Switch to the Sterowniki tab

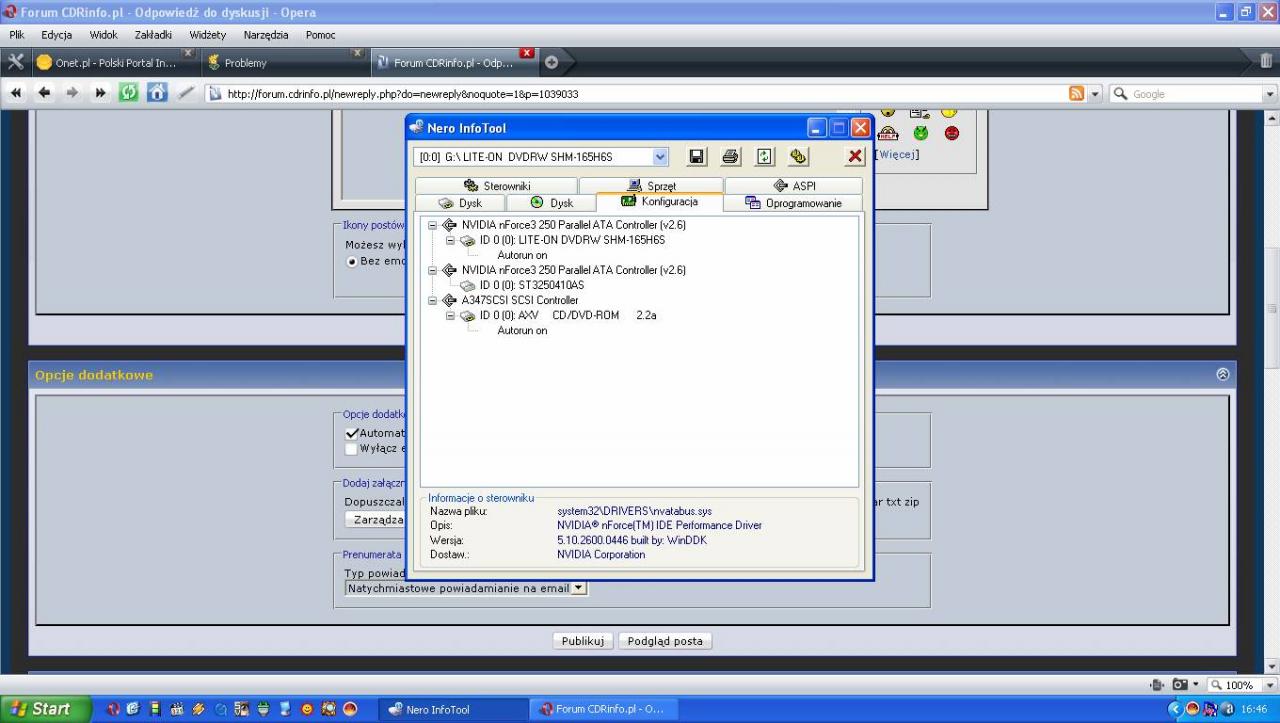pos(496,186)
